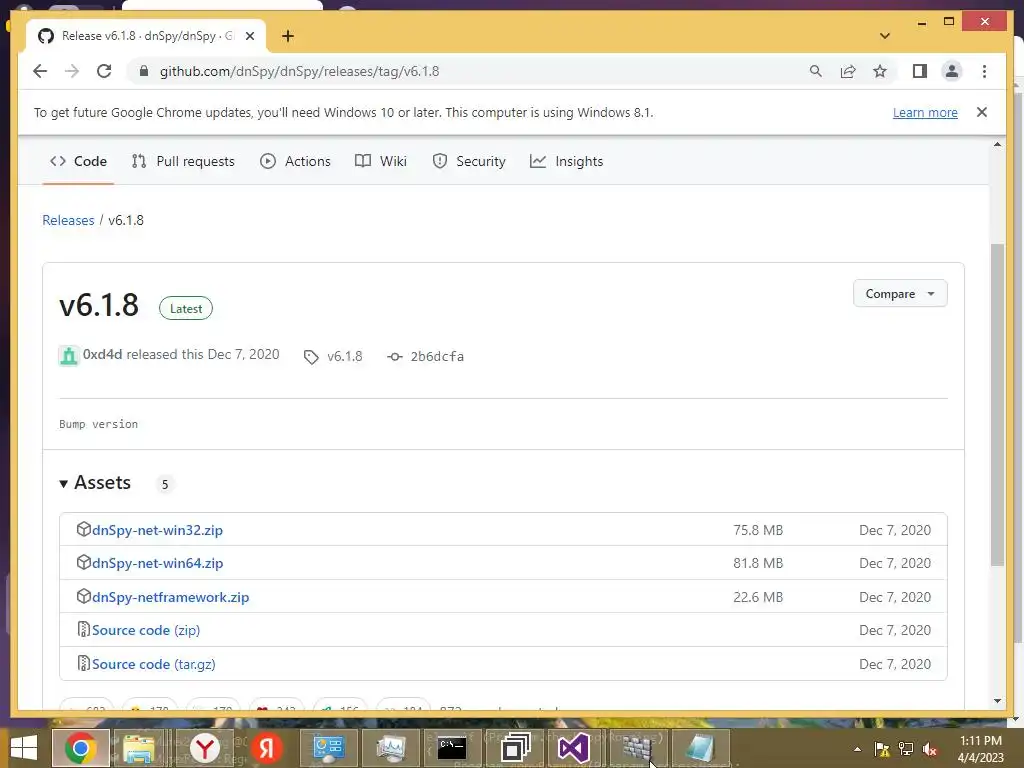This screenshot has width=1024, height=768.
Task: Click the 81.8 MB file size
Action: click(x=758, y=563)
